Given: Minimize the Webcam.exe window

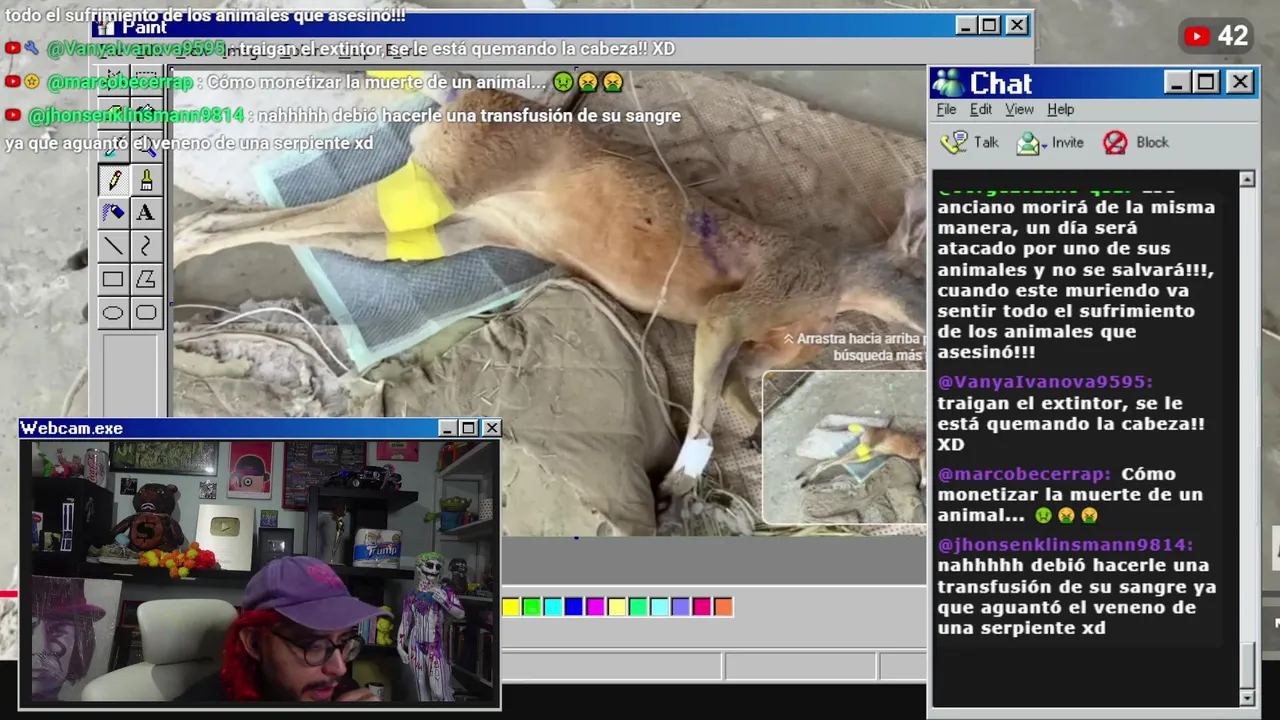Looking at the screenshot, I should (x=448, y=428).
